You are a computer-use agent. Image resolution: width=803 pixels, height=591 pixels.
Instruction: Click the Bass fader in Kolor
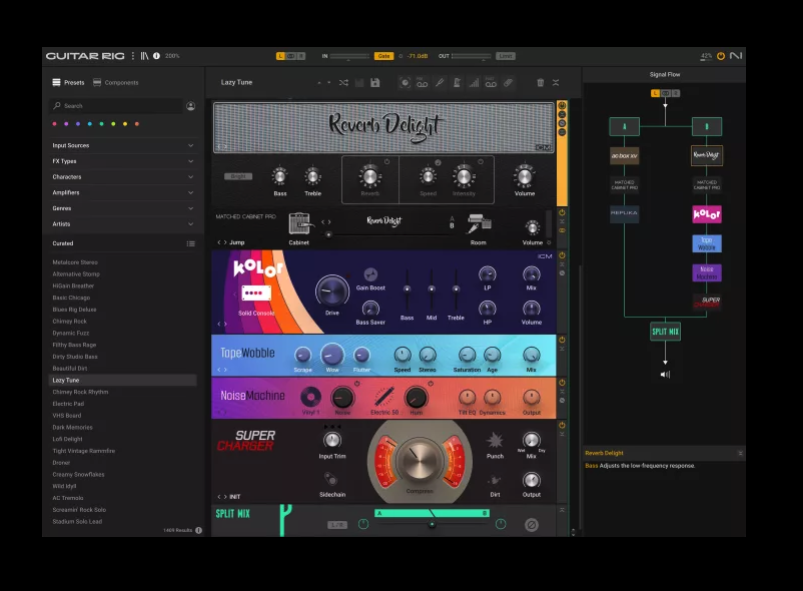coord(407,290)
